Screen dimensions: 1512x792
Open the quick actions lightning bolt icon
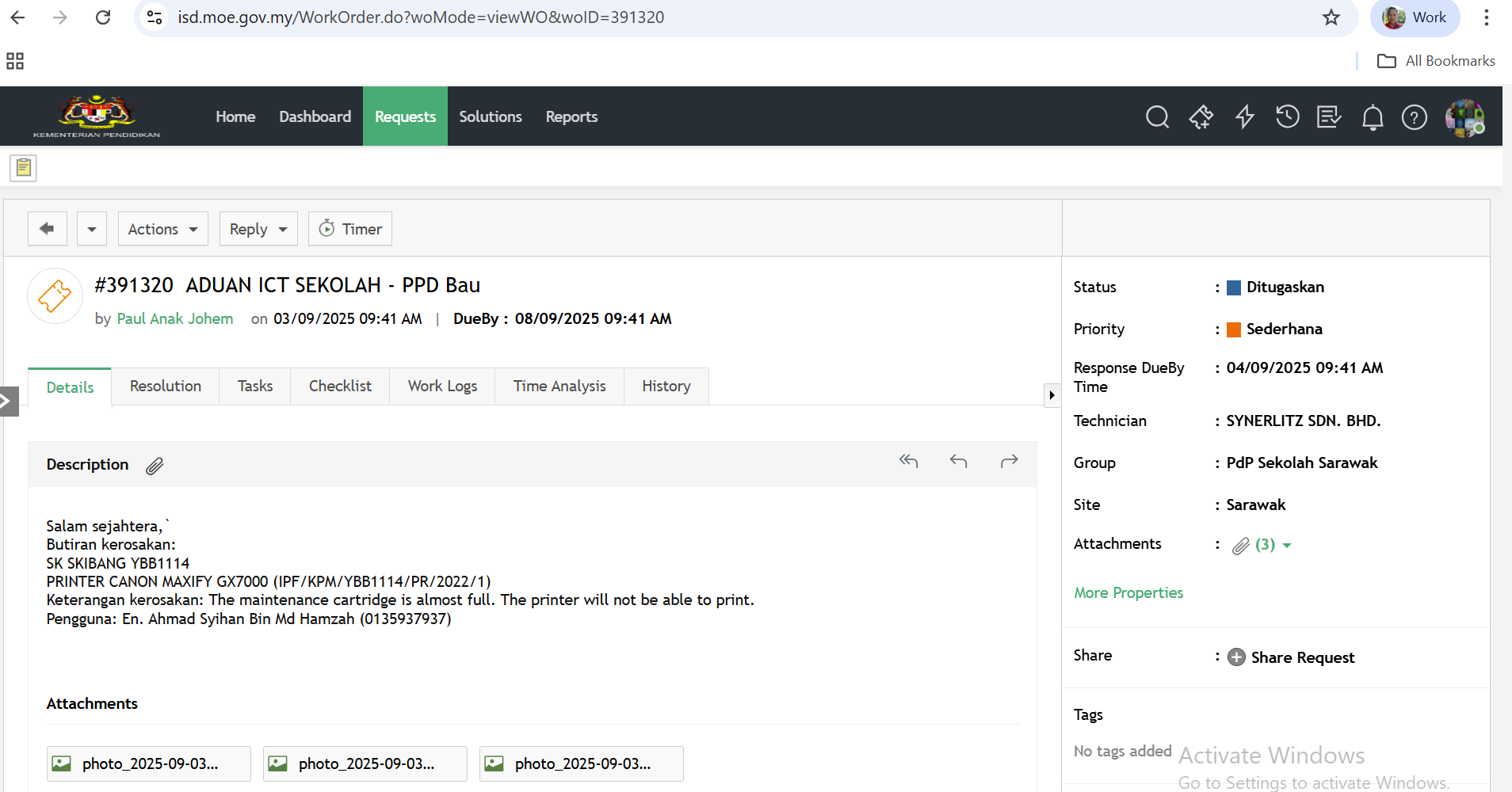click(x=1244, y=117)
